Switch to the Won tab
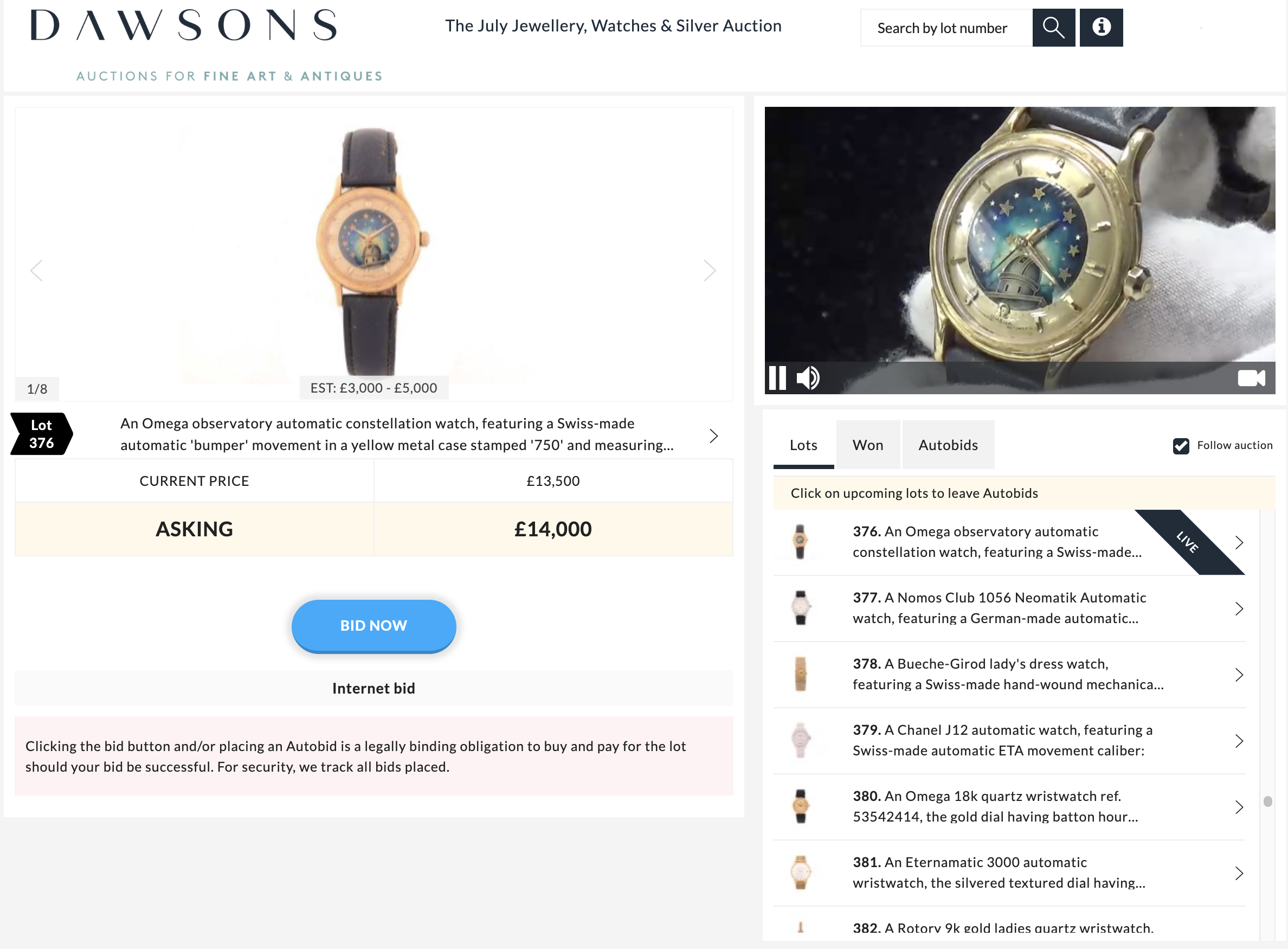 pos(868,445)
